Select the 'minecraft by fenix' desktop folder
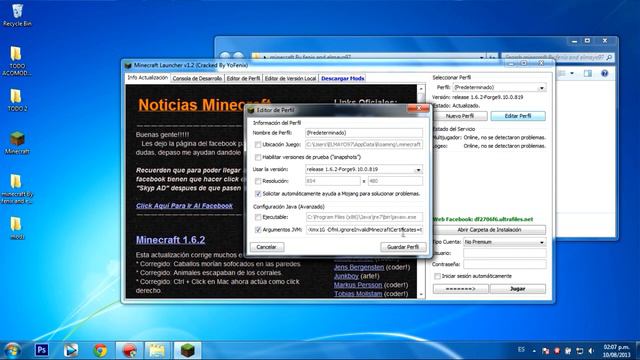Image resolution: width=640 pixels, height=360 pixels. tap(17, 189)
